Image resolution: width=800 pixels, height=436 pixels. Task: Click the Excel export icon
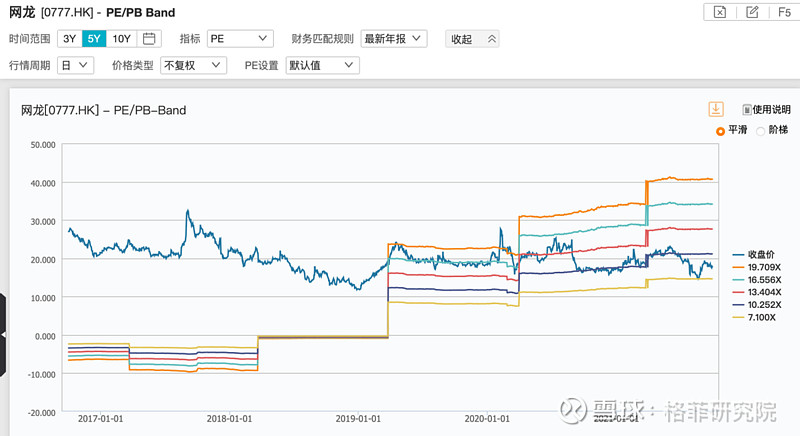[x=718, y=12]
